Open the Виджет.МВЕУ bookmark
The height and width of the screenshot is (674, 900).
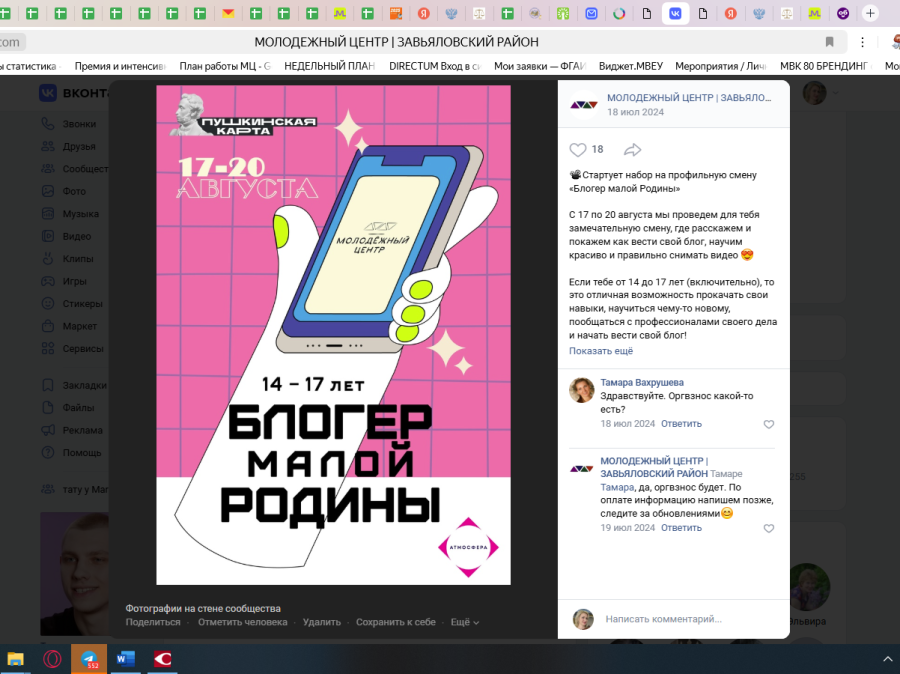tap(631, 66)
